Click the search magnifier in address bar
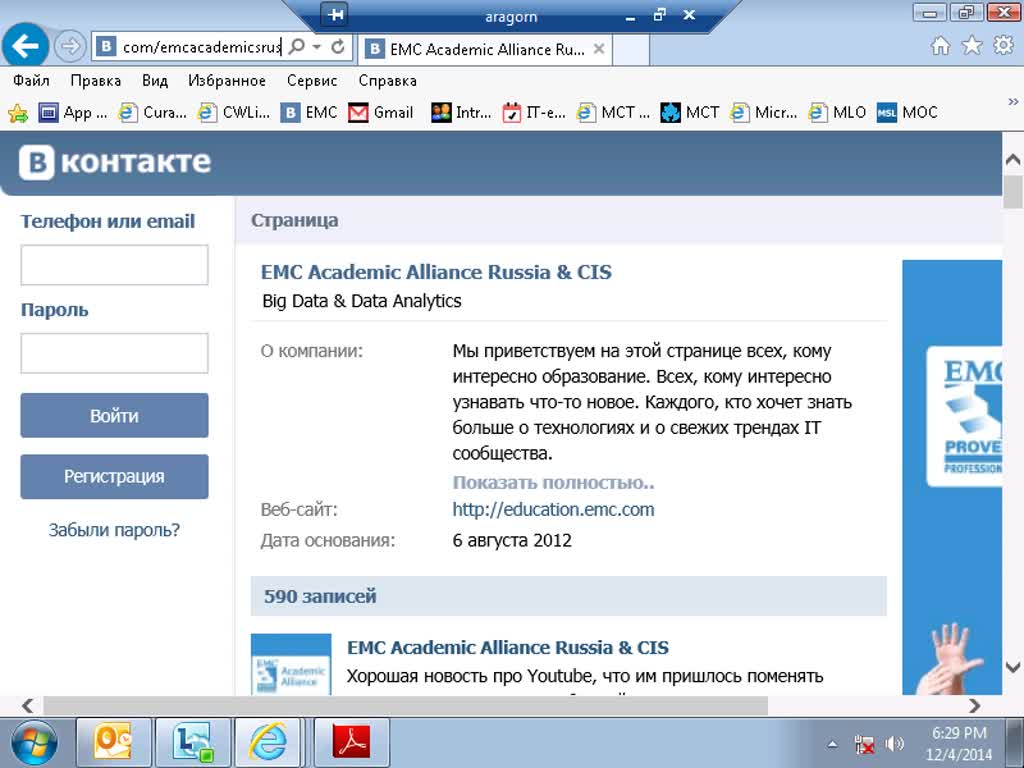 (296, 46)
